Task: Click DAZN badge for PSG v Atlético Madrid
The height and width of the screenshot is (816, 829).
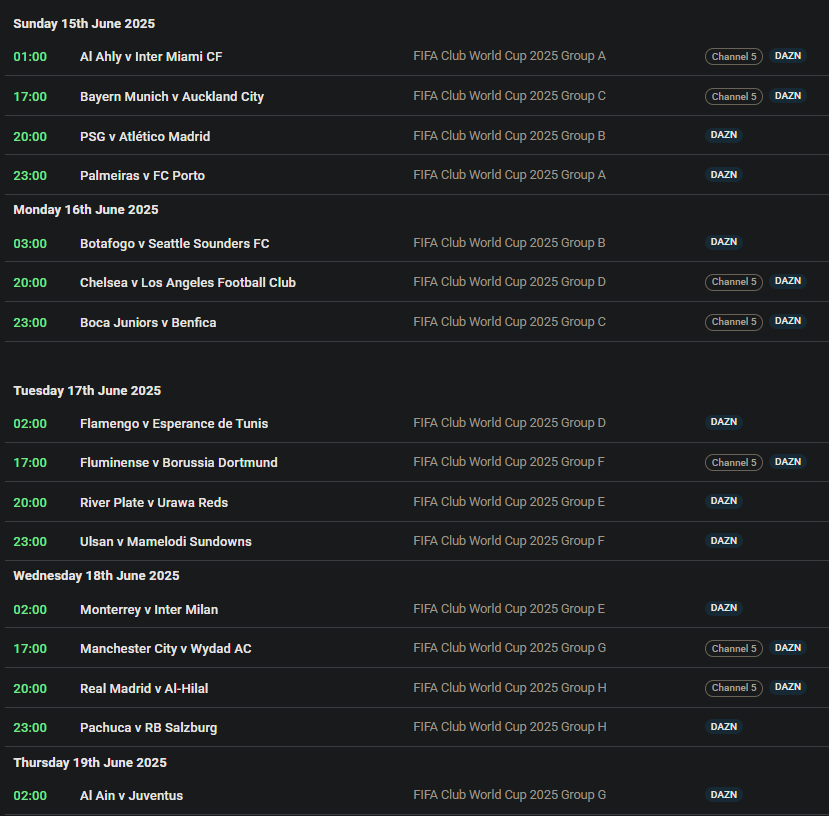Action: click(x=723, y=135)
